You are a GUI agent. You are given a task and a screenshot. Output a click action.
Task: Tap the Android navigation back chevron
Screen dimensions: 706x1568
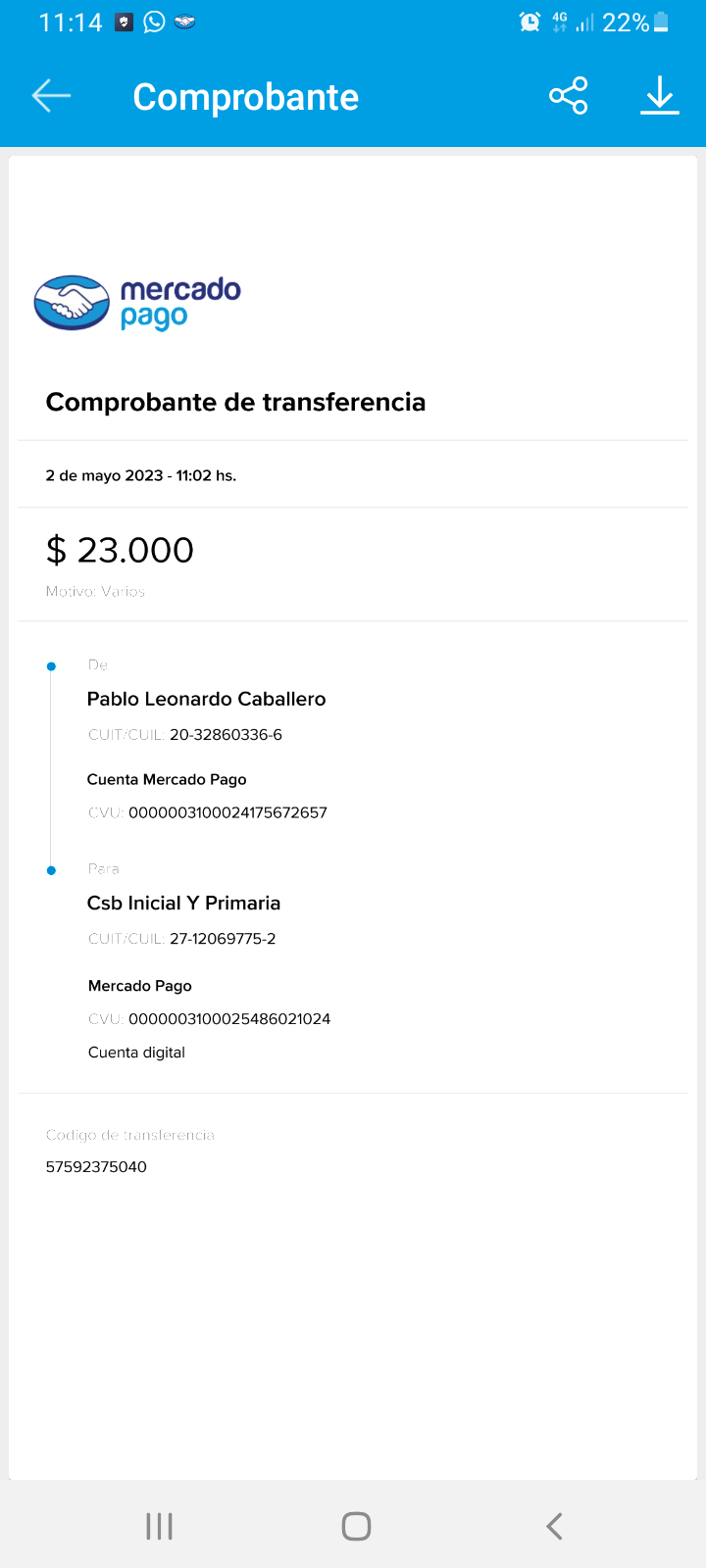tap(554, 1526)
